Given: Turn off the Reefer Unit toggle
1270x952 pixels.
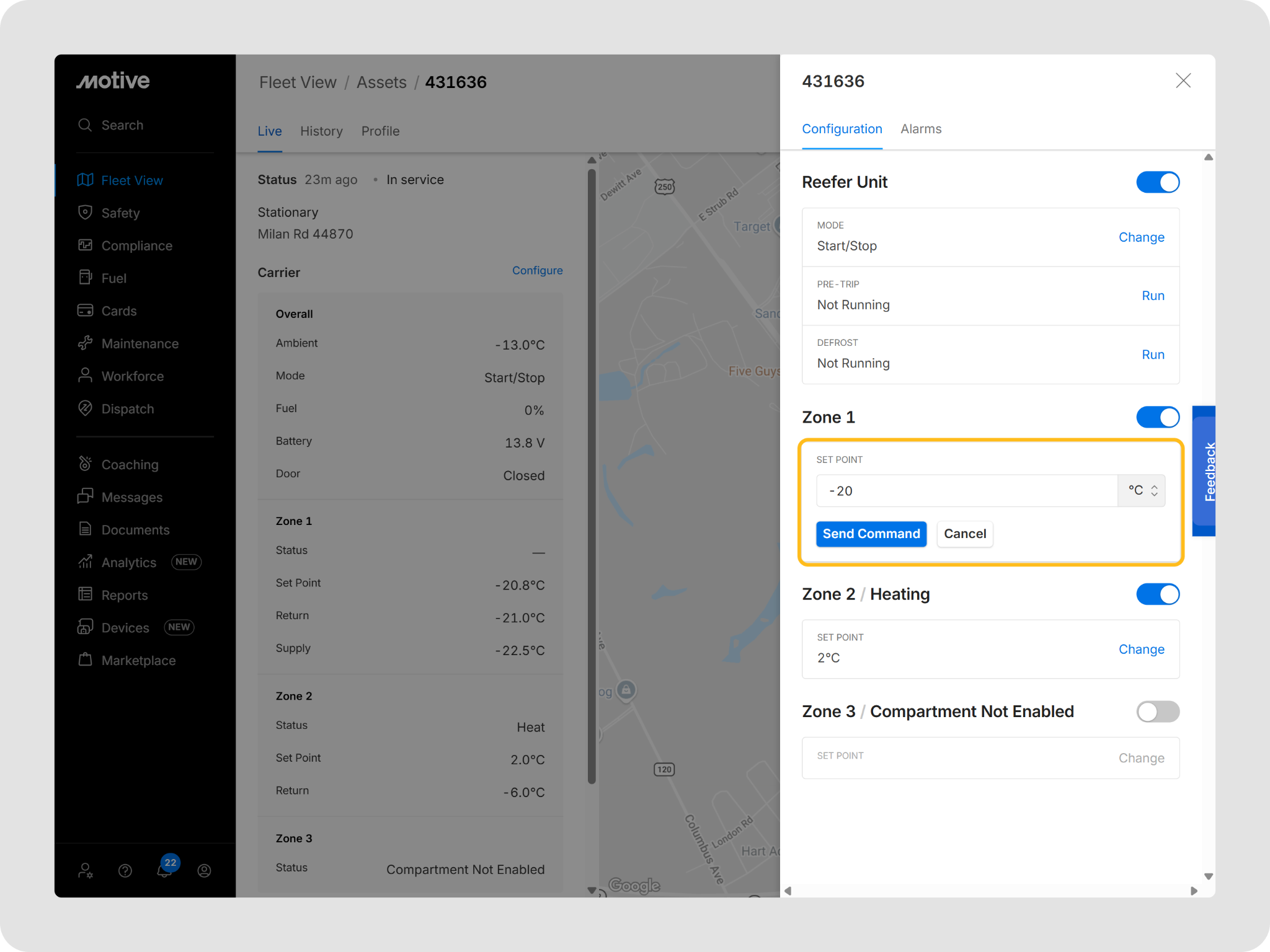Looking at the screenshot, I should tap(1157, 182).
